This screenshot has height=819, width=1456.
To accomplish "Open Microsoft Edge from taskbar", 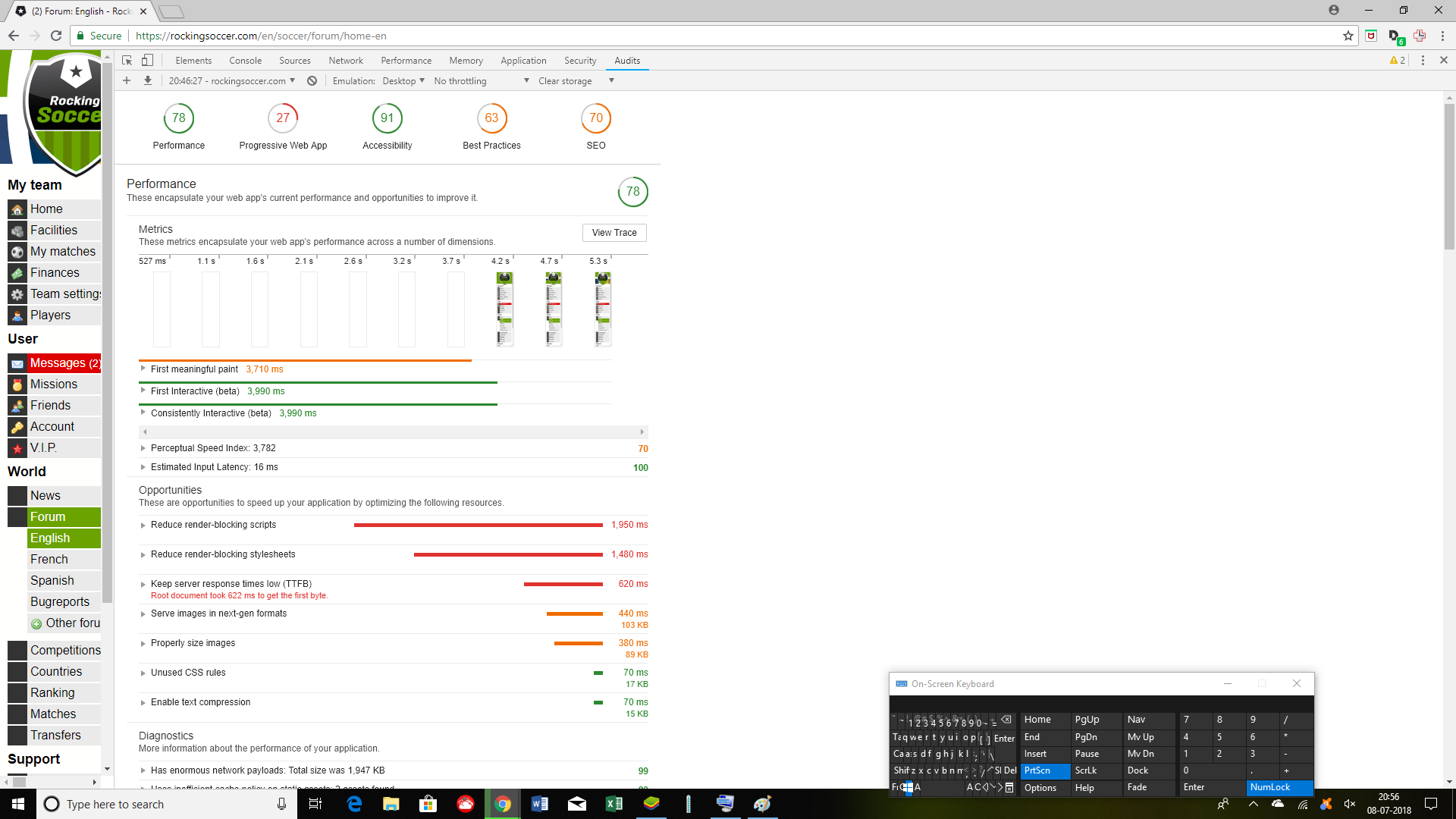I will (x=354, y=804).
